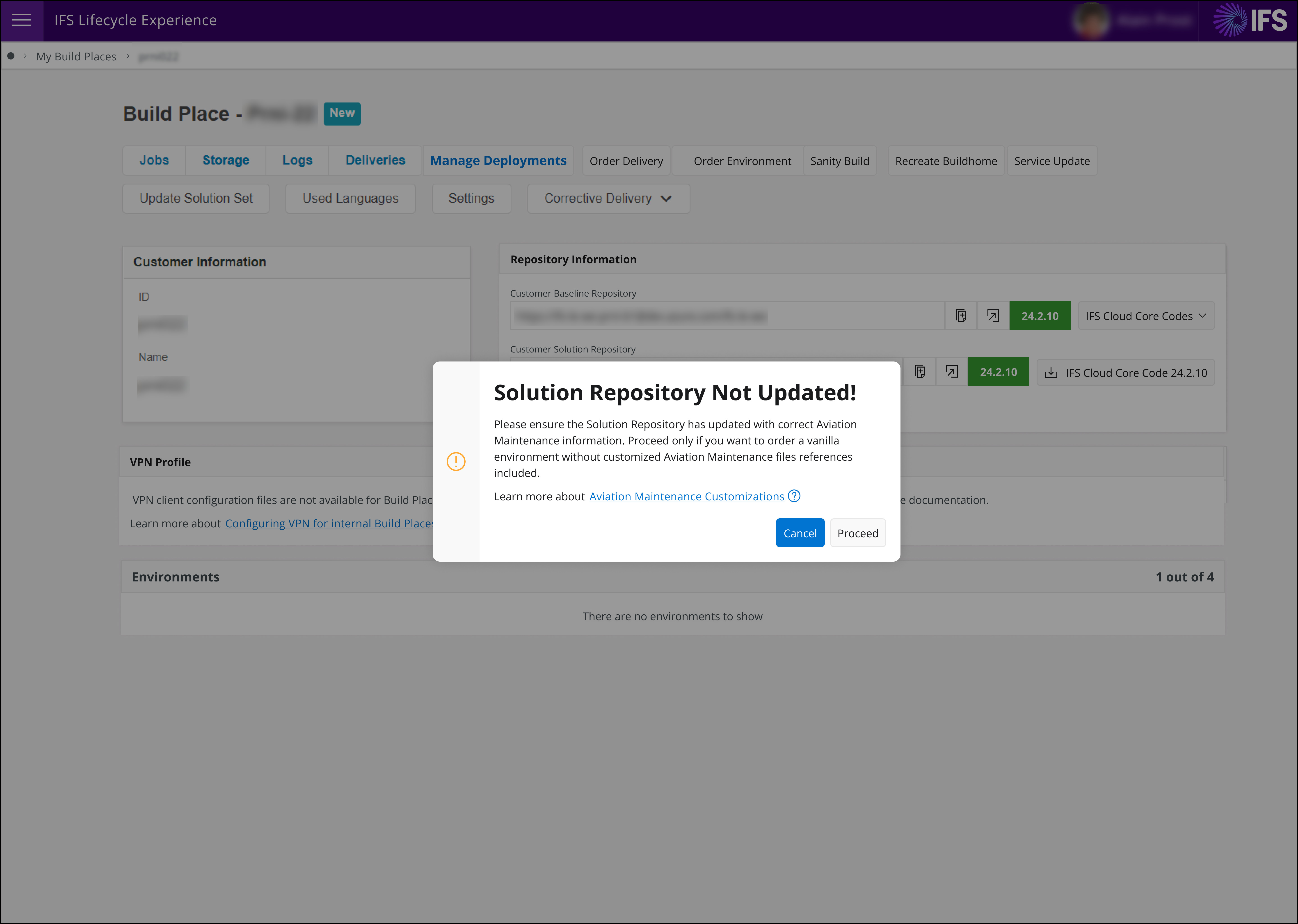Image resolution: width=1298 pixels, height=924 pixels.
Task: Click 'IFS Lifecycle Experience' title
Action: (x=135, y=21)
